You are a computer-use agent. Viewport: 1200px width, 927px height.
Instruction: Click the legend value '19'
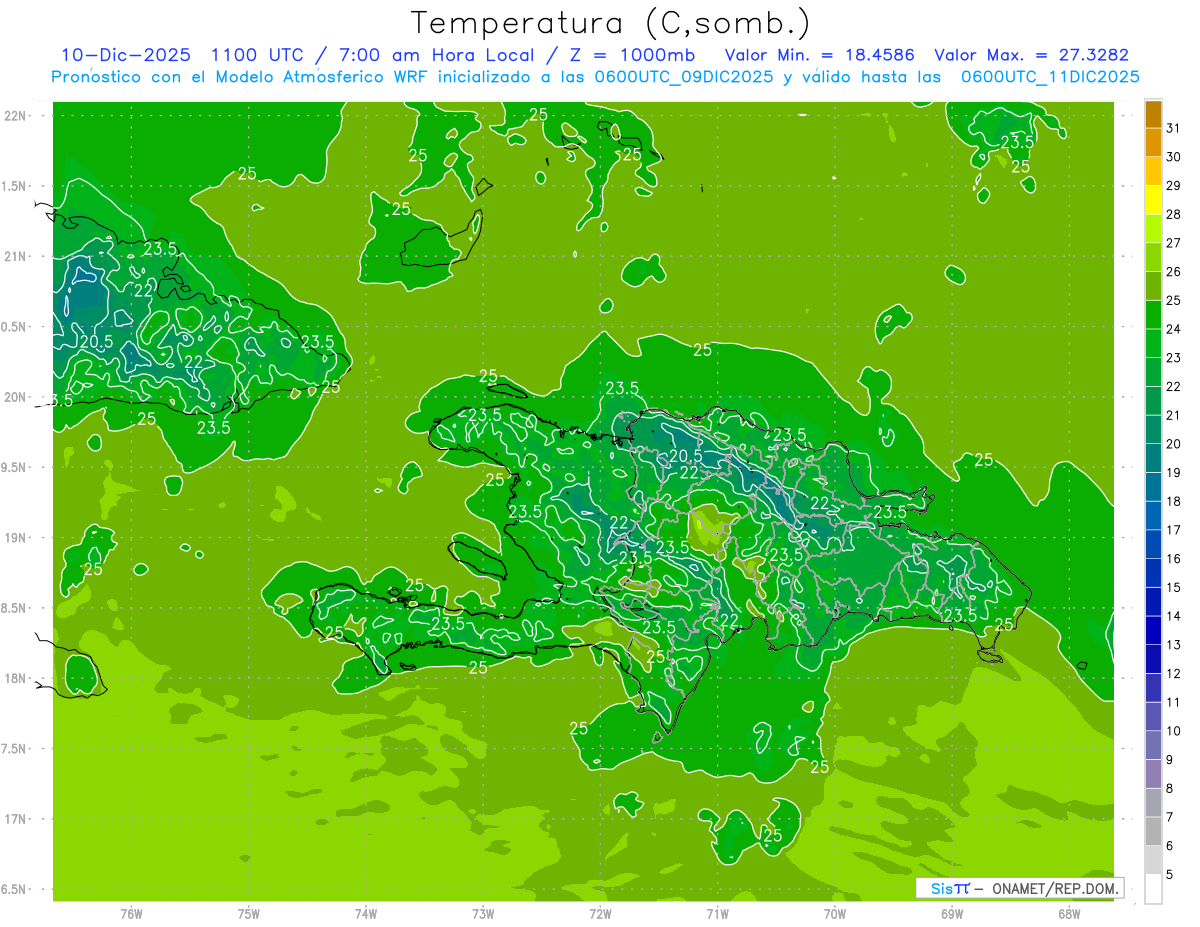1174,473
